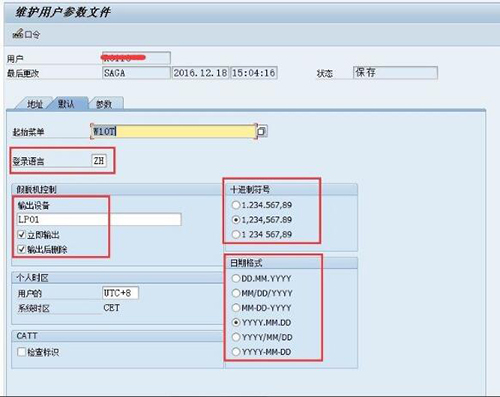Enable the 检查标识 checkbox
Viewport: 500px width, 397px height.
click(x=22, y=352)
